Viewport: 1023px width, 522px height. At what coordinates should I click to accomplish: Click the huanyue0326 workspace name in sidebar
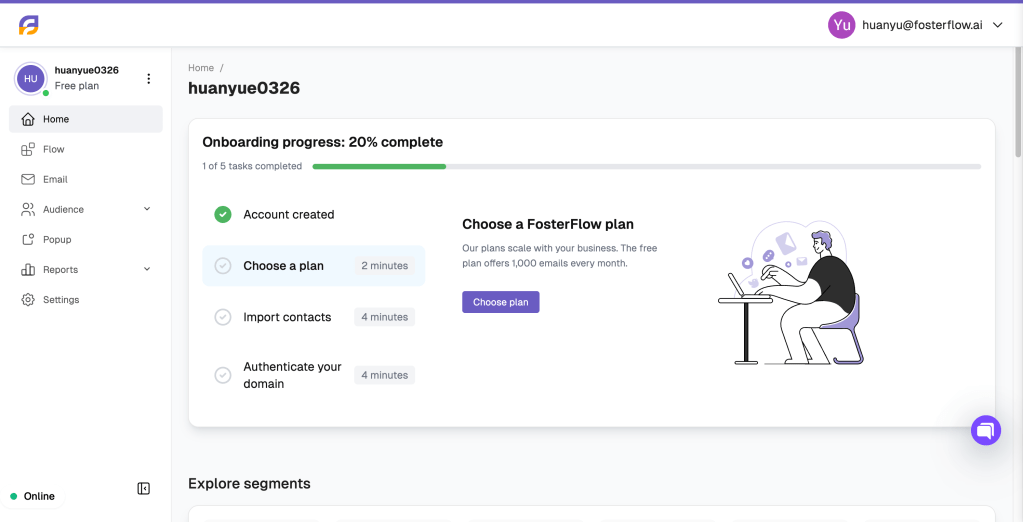(87, 70)
